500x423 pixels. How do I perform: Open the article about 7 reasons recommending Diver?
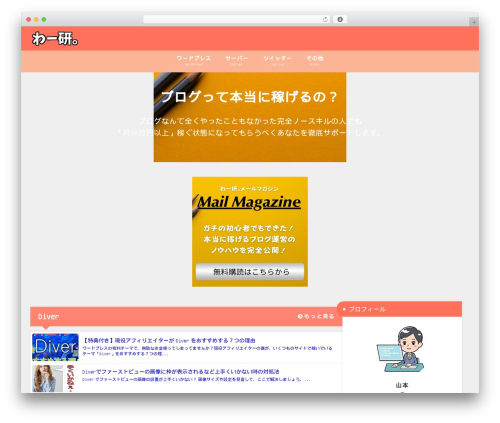[x=169, y=340]
